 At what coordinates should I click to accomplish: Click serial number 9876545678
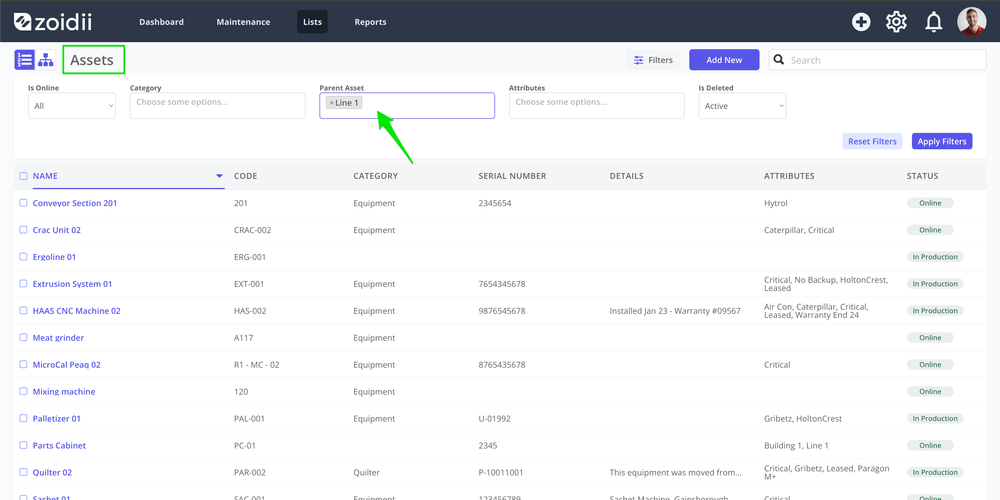502,311
